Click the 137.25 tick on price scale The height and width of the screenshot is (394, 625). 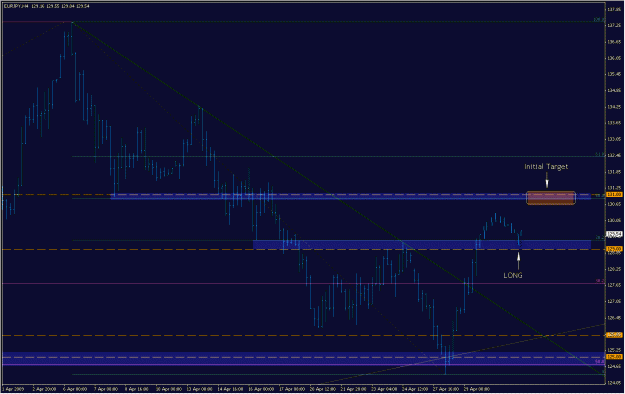[x=615, y=26]
